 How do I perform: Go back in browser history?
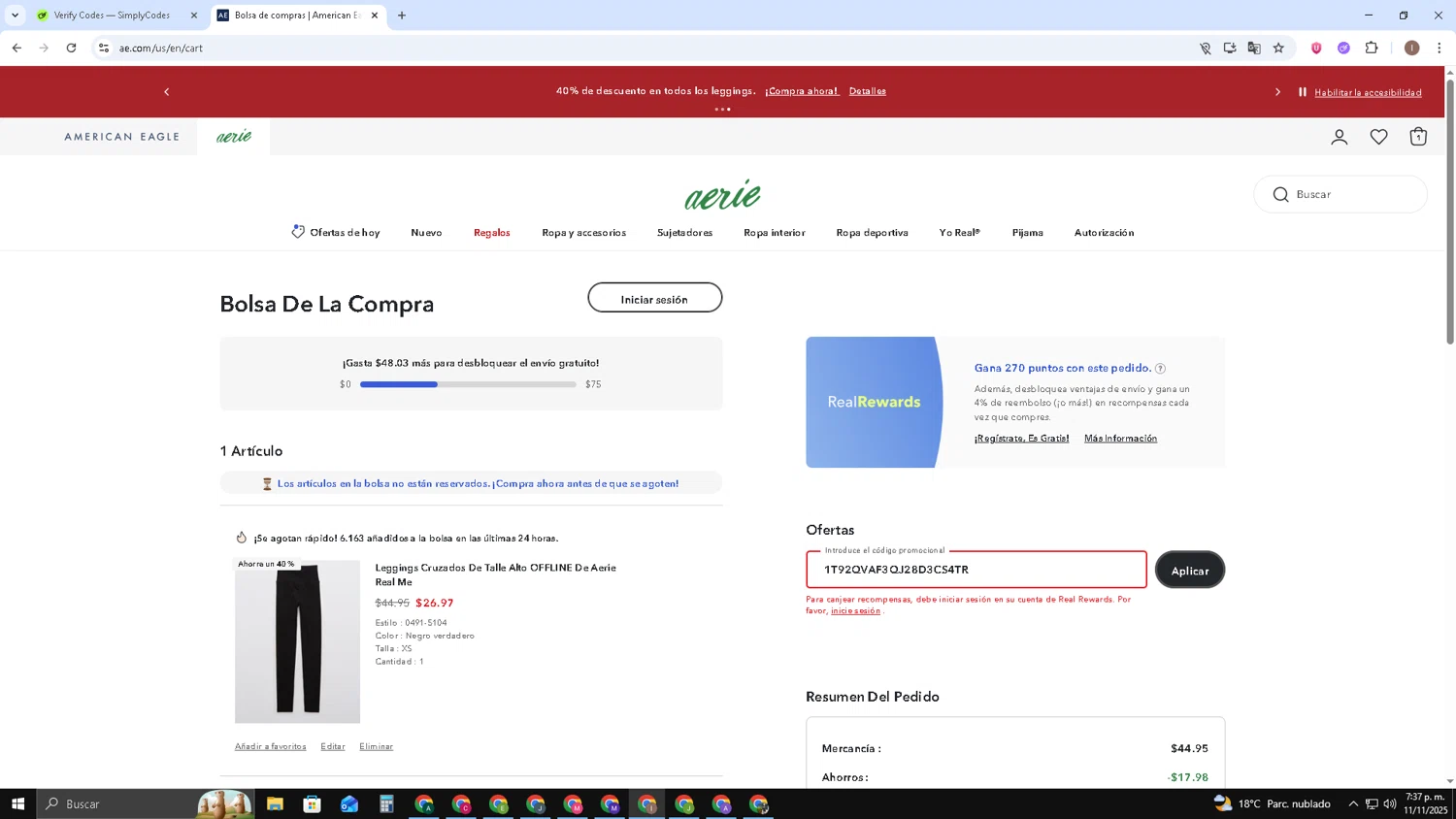coord(17,48)
